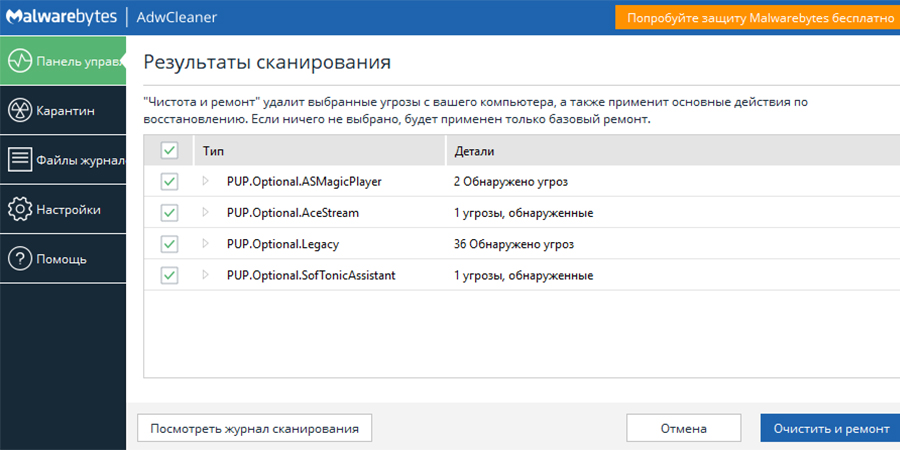Open the Настройки section
900x450 pixels.
point(63,210)
